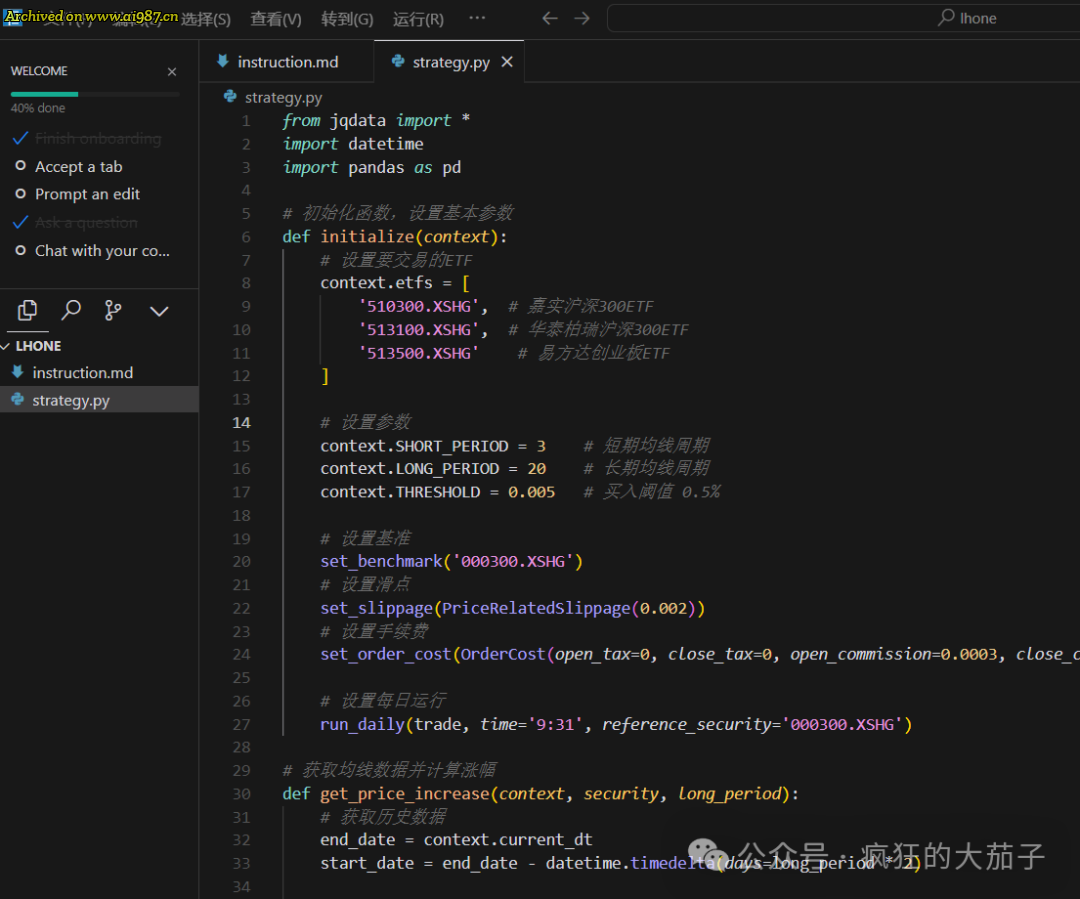
Task: Toggle the Accept a tab onboarding step
Action: coord(78,167)
